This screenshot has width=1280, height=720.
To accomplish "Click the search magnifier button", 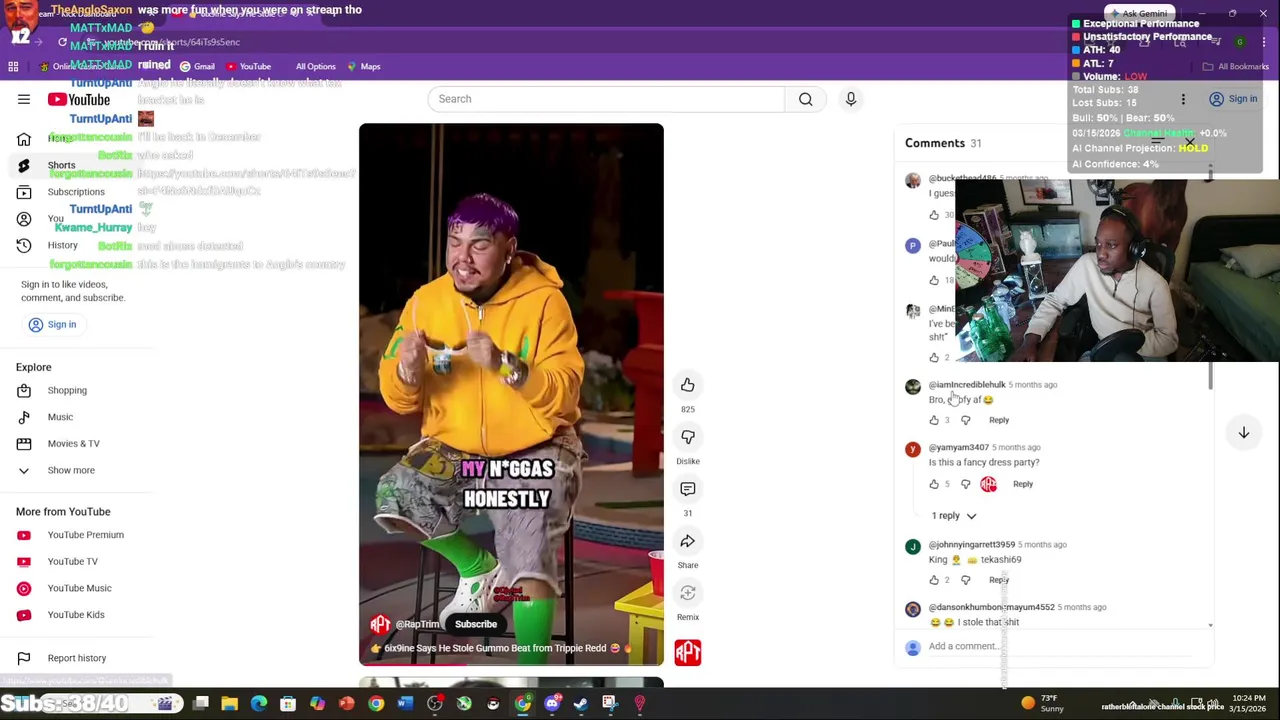I will tap(805, 99).
